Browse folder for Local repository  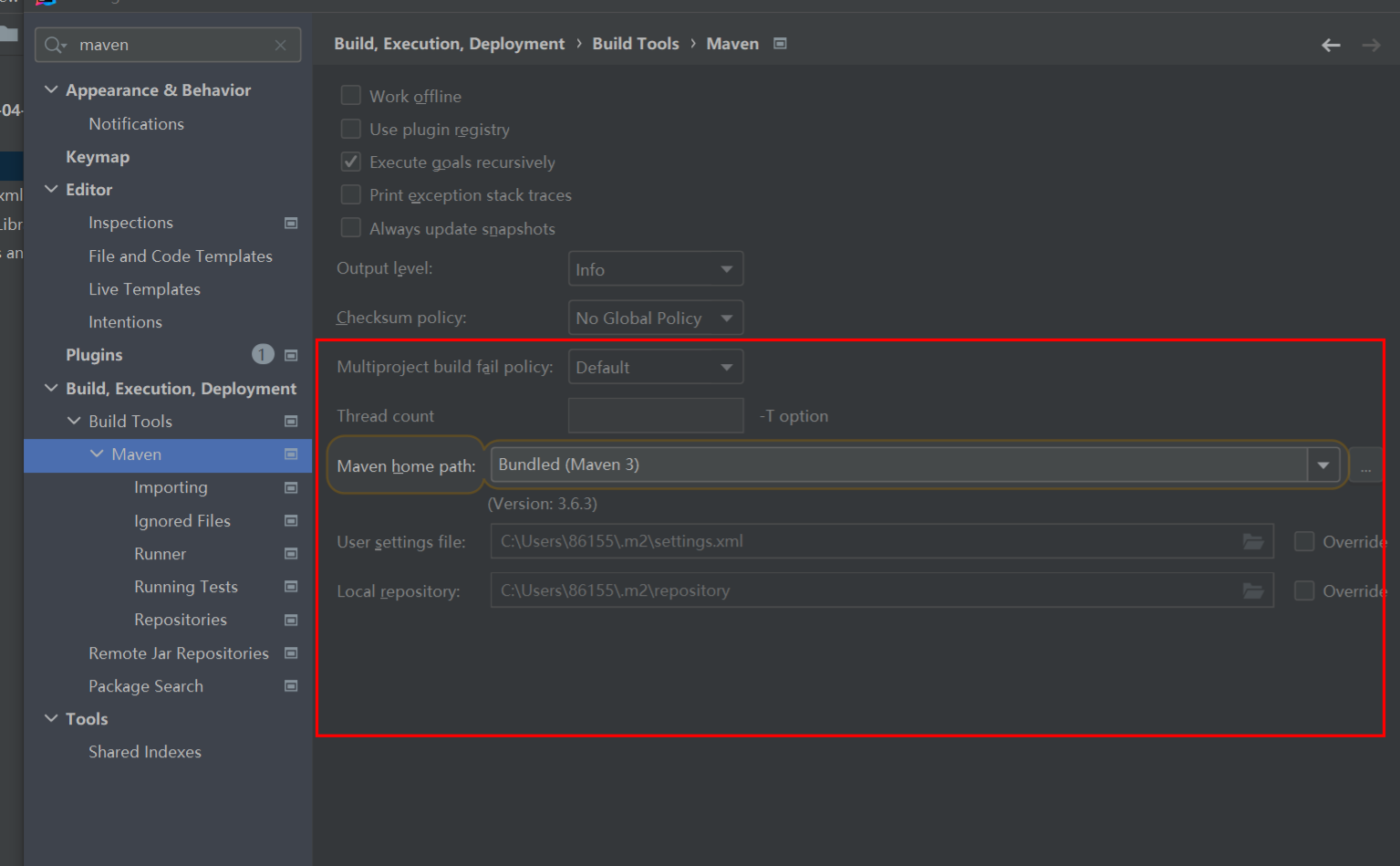point(1253,590)
